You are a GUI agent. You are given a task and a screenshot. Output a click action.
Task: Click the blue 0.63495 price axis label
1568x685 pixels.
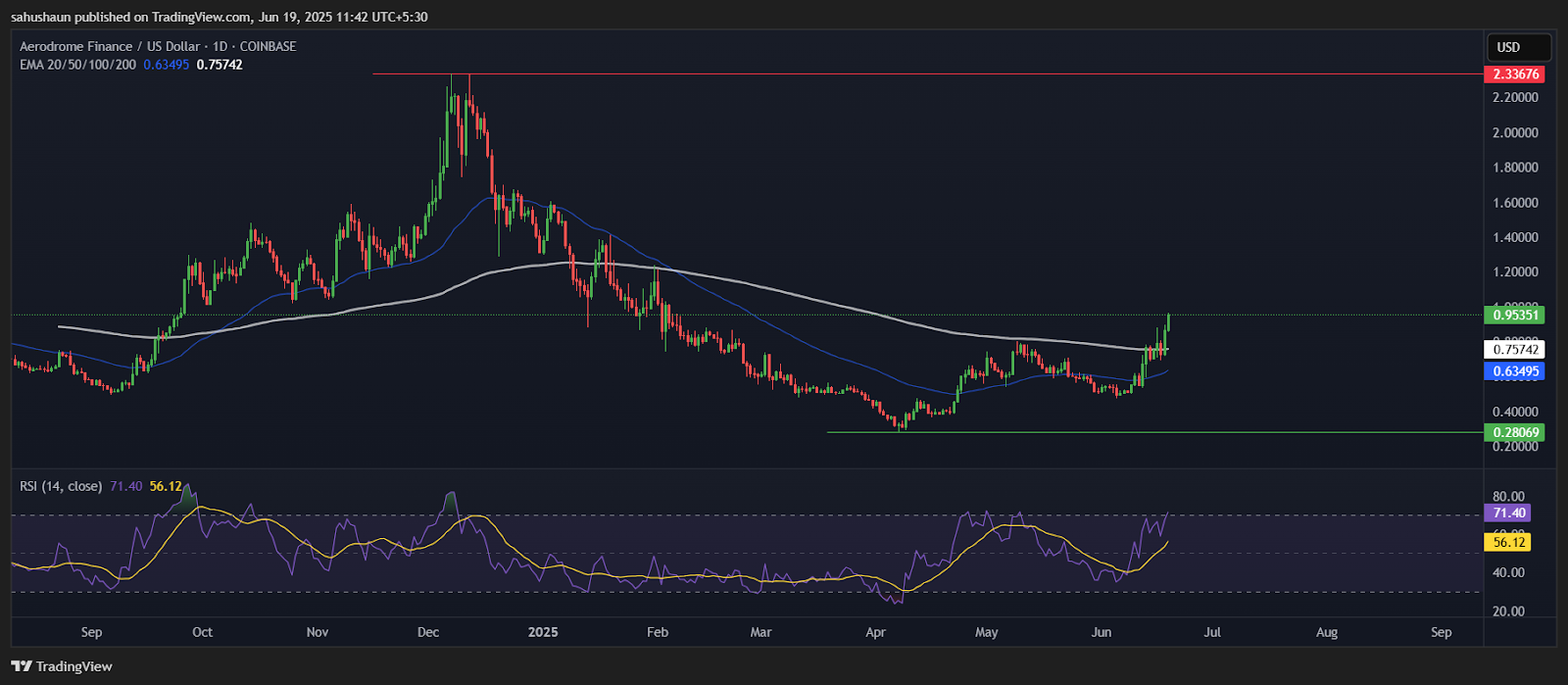[x=1514, y=371]
